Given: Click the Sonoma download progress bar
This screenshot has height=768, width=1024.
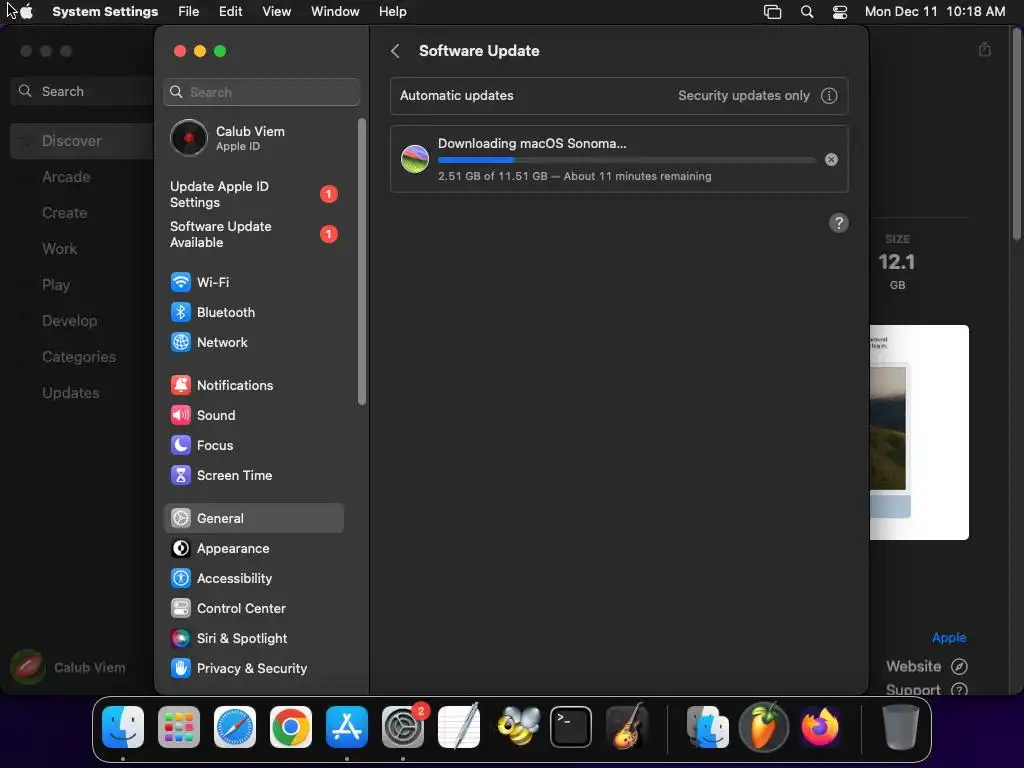Looking at the screenshot, I should (x=627, y=160).
